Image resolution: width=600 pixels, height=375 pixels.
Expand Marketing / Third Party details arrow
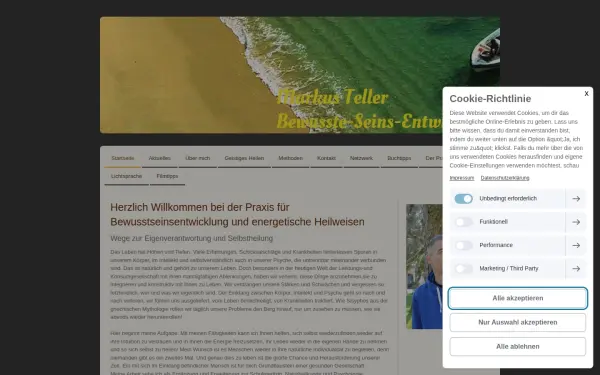coord(576,269)
